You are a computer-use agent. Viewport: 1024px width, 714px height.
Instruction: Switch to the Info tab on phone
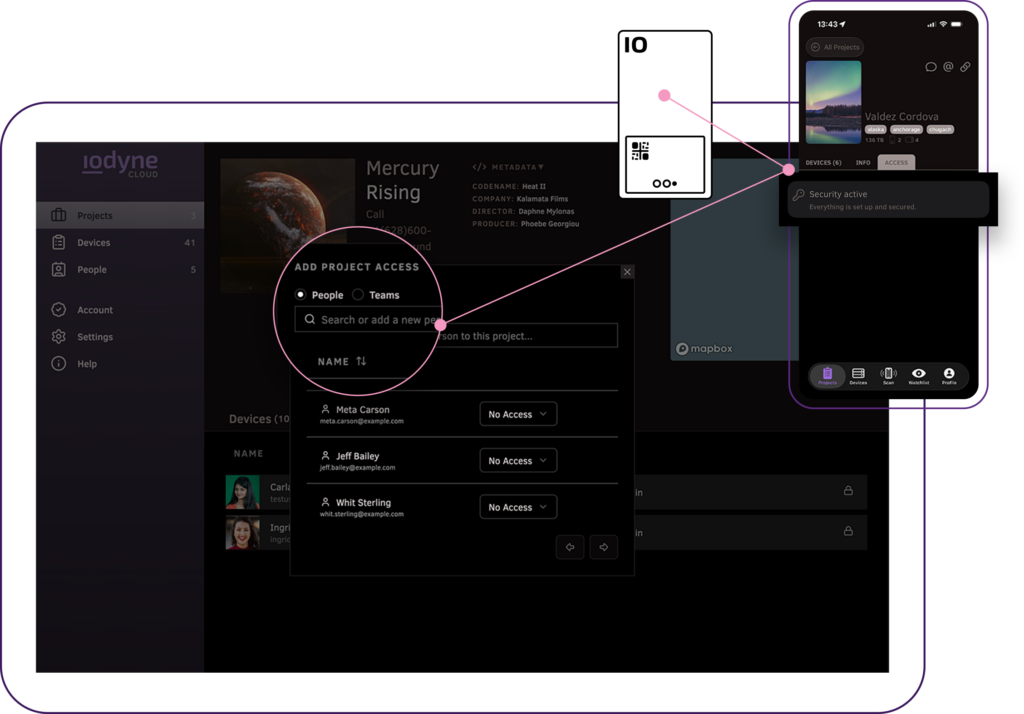pos(863,163)
